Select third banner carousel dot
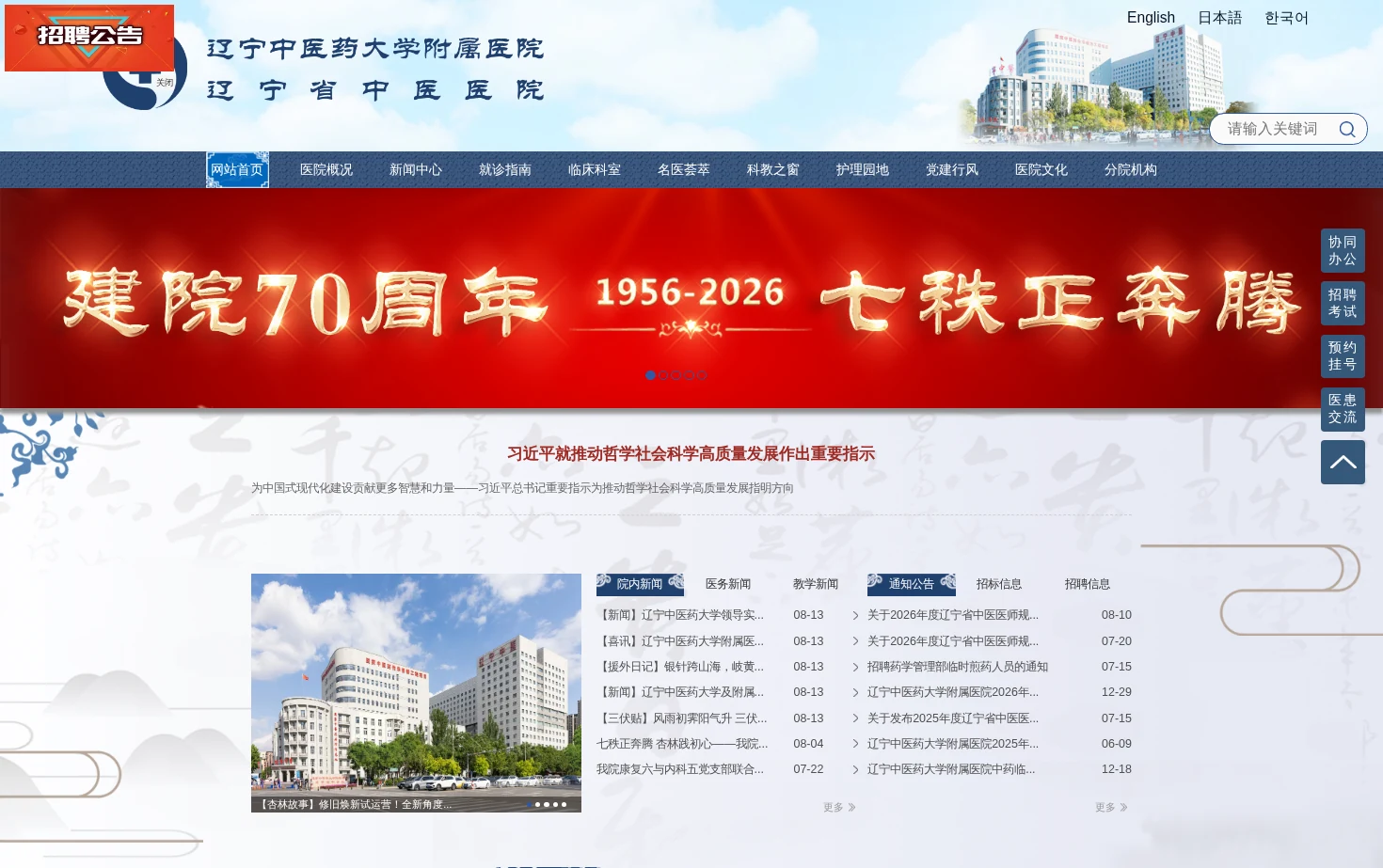Screen dimensions: 1383x868 (x=676, y=375)
